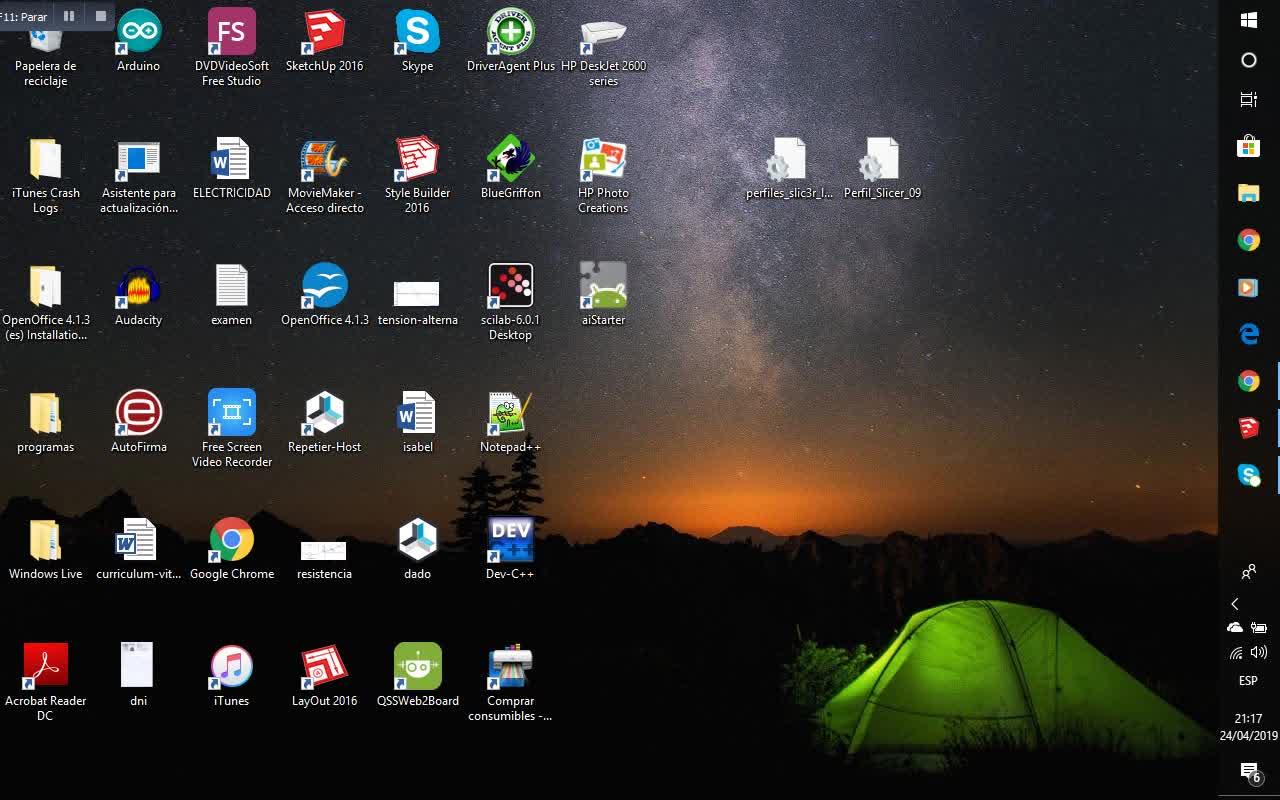Select the isabel Word document
Viewport: 1280px width, 800px height.
click(x=417, y=422)
